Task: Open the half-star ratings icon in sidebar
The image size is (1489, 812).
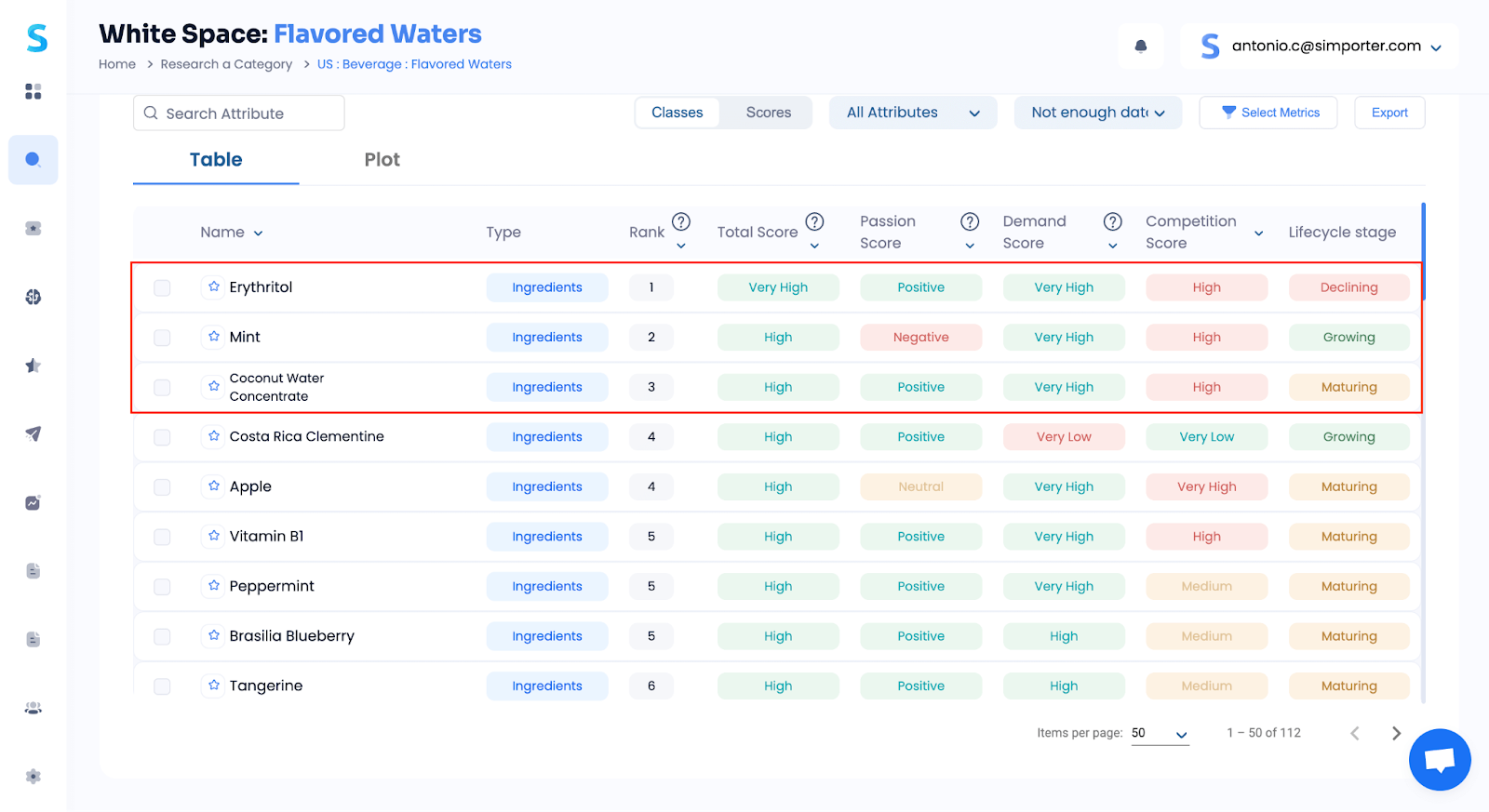Action: point(34,366)
